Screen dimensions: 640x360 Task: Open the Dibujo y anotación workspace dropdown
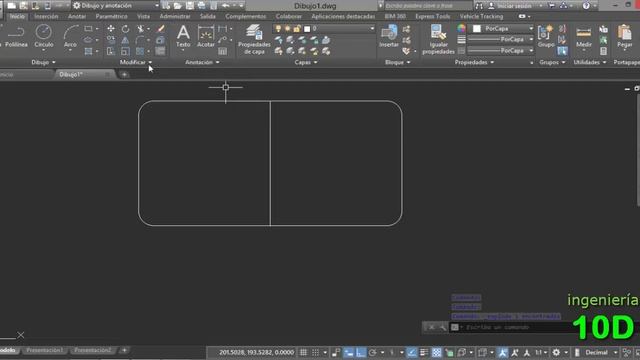point(116,6)
